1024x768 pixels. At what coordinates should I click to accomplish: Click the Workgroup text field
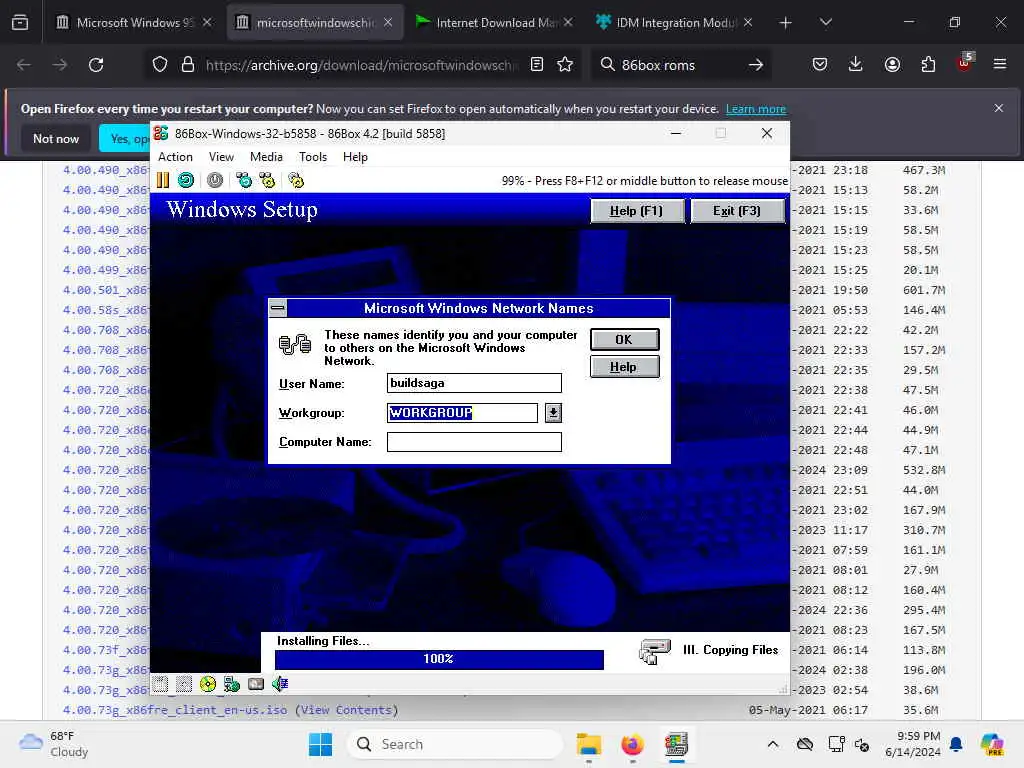(462, 413)
